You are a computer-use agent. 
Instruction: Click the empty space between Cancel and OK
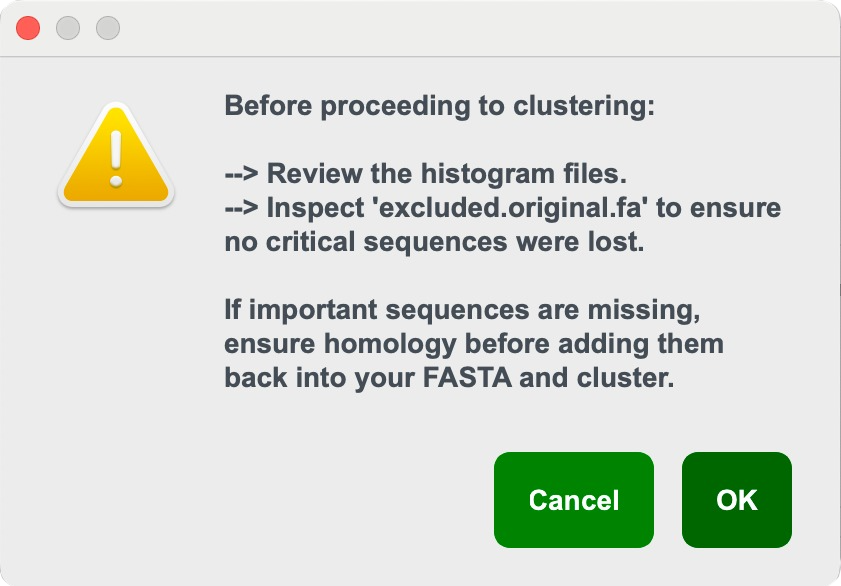(x=668, y=500)
